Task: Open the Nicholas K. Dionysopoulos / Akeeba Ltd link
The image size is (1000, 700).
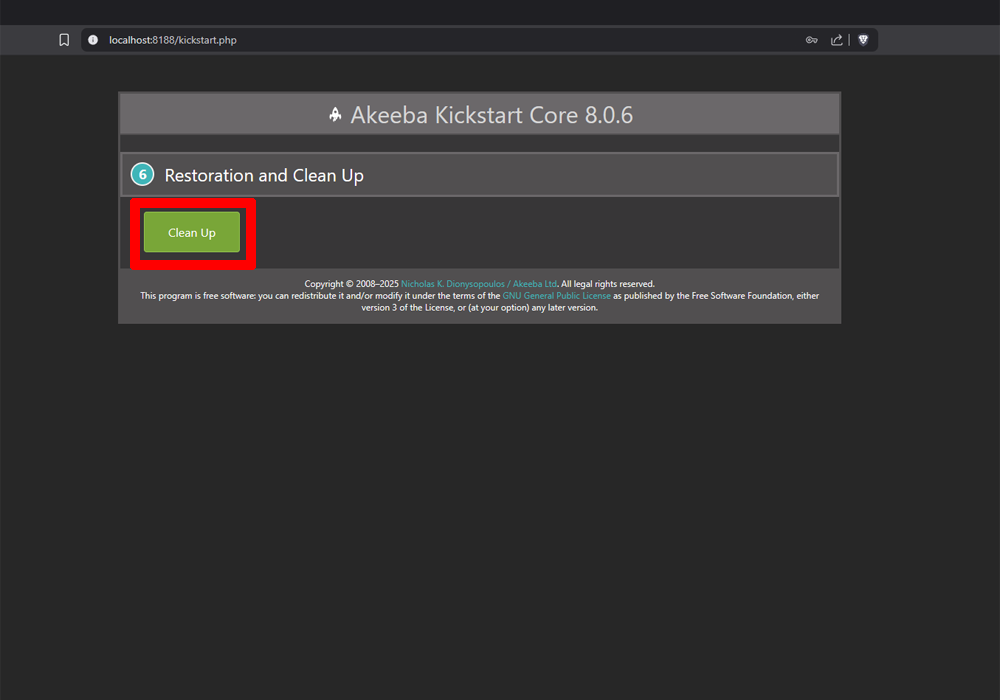Action: tap(478, 284)
